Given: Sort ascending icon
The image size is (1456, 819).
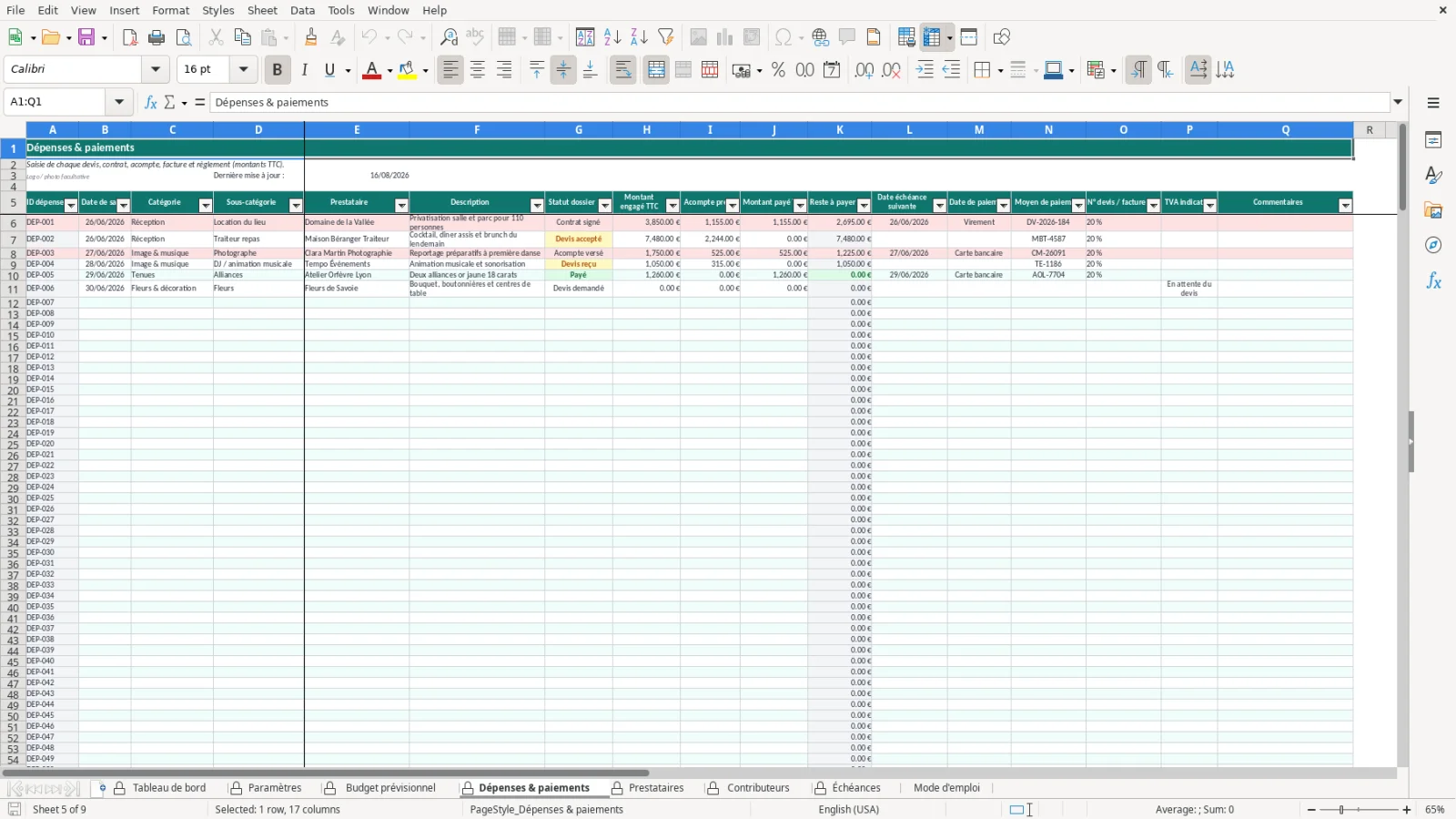Looking at the screenshot, I should click(x=612, y=37).
